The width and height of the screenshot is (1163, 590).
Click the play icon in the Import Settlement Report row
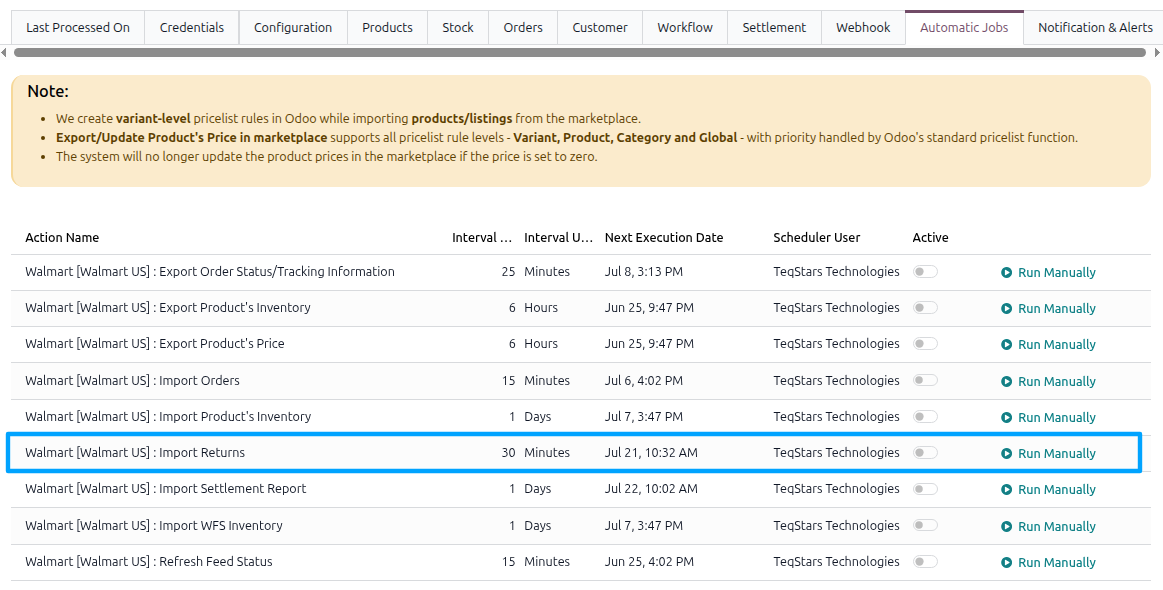(1006, 490)
